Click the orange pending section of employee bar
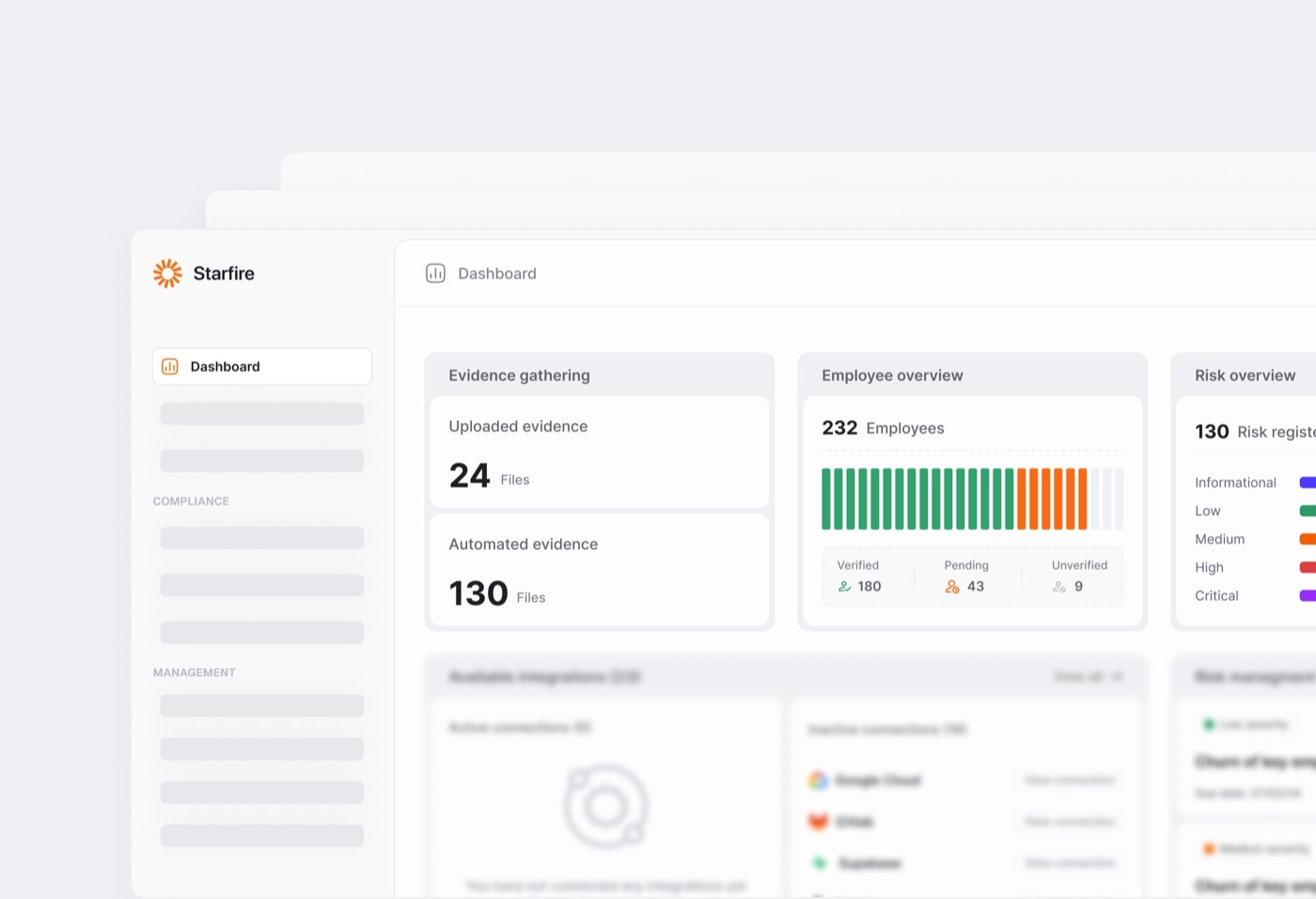Screen dimensions: 1316x899 point(1052,499)
